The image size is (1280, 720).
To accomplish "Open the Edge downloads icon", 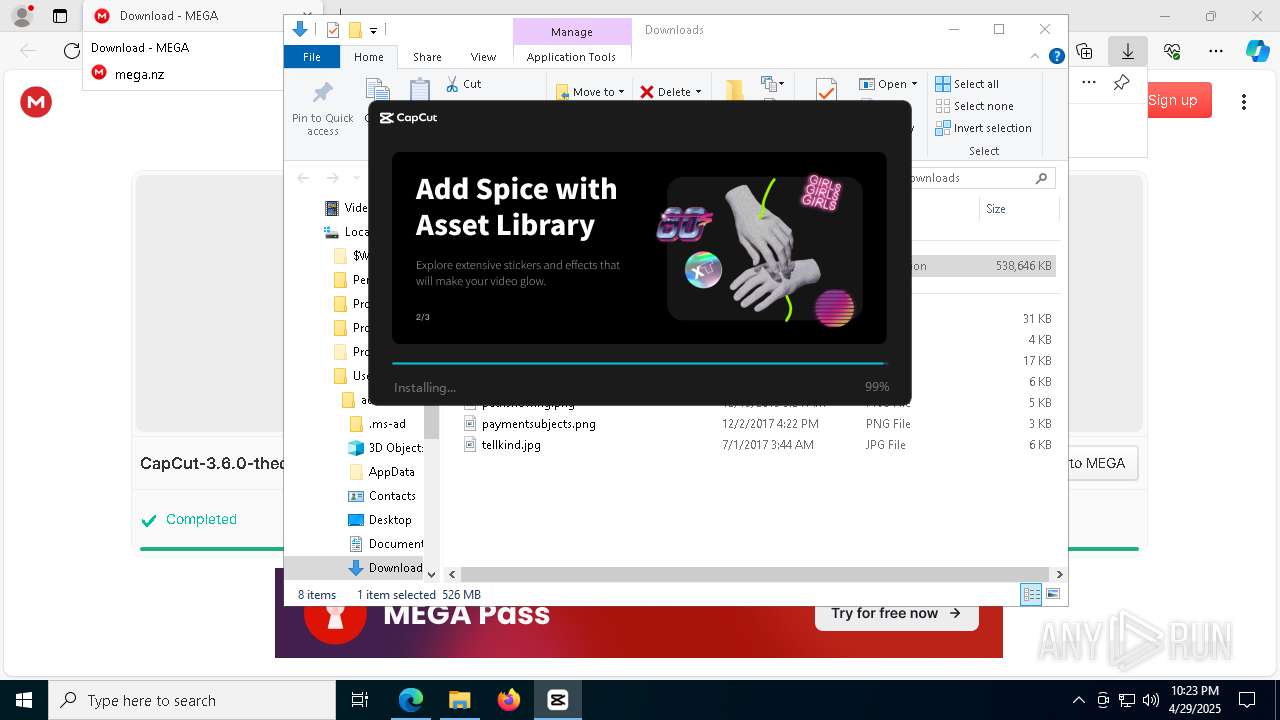I will point(1128,51).
